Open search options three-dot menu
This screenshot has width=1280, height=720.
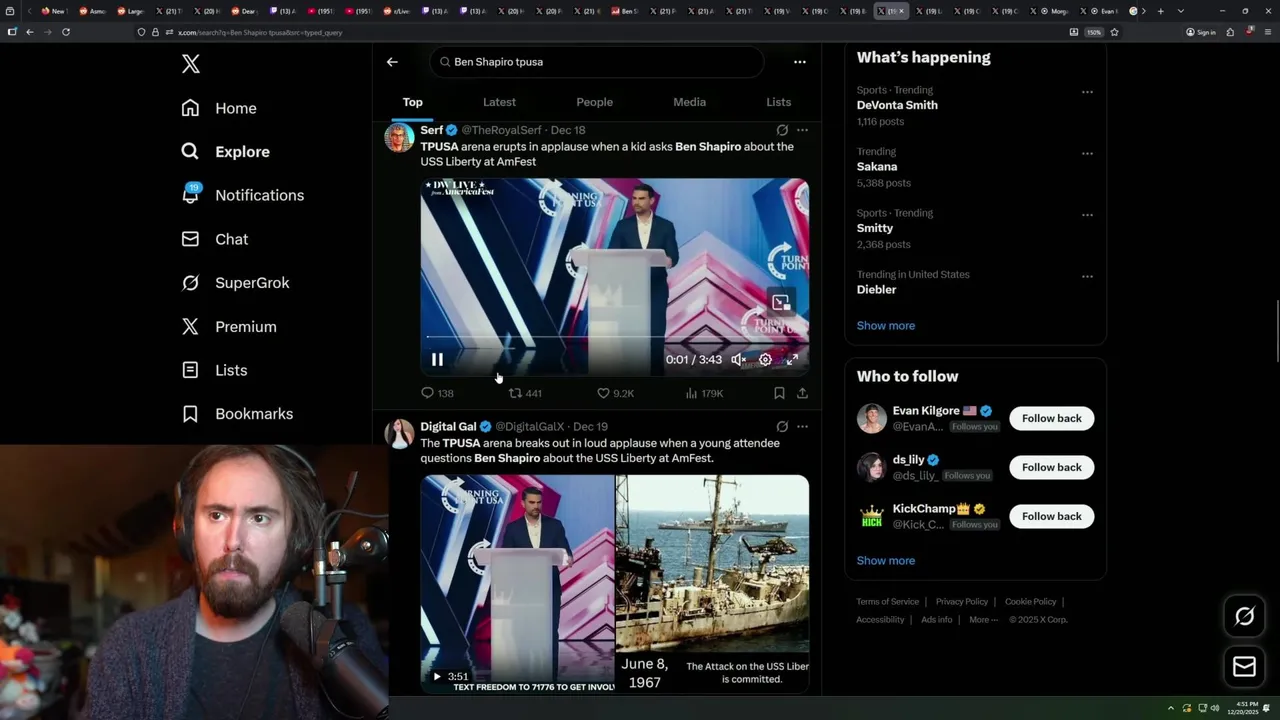(x=799, y=62)
